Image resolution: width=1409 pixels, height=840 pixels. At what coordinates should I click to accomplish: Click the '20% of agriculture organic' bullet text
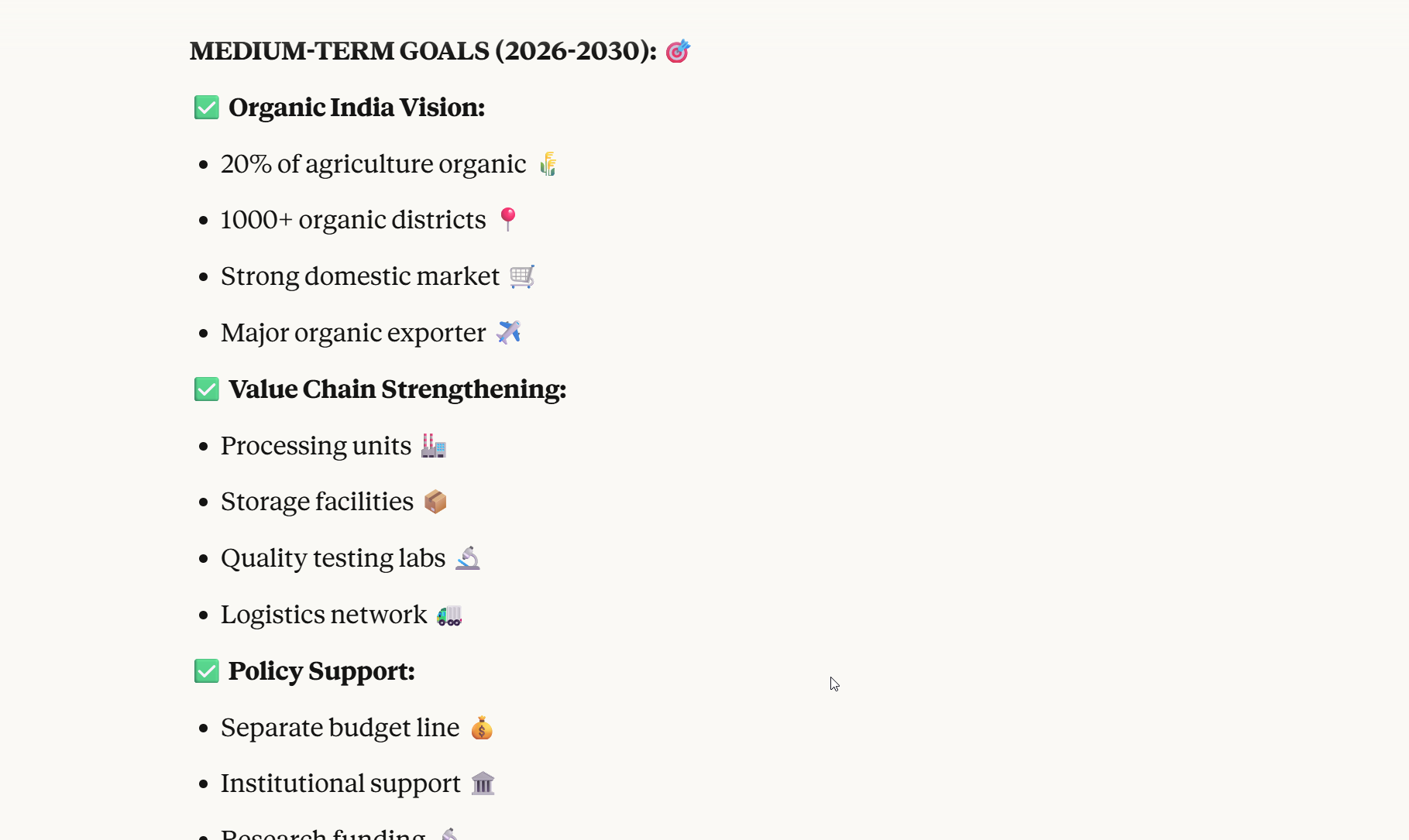tap(373, 164)
